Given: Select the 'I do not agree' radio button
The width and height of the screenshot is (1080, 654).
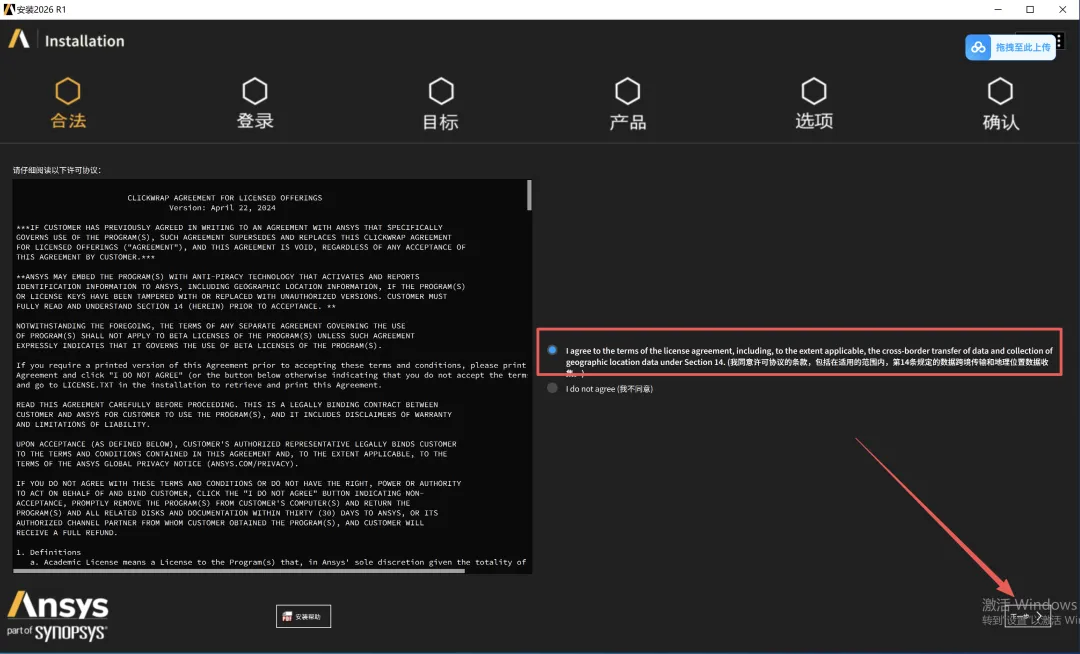Looking at the screenshot, I should 552,388.
